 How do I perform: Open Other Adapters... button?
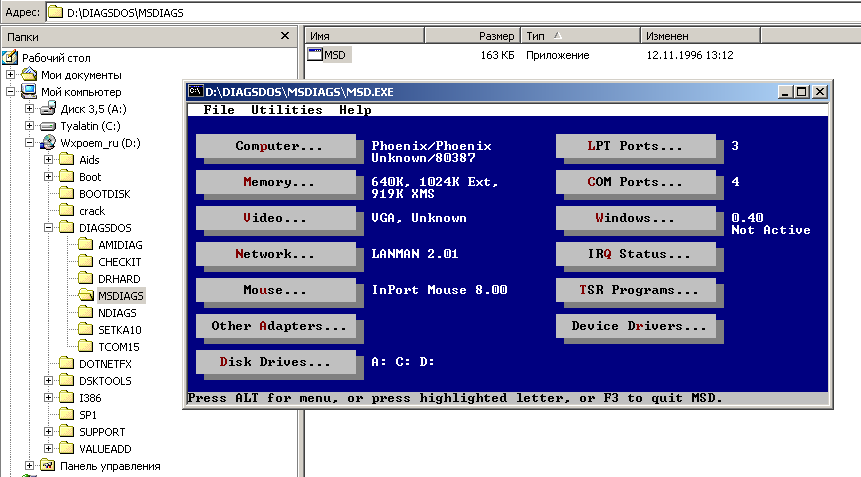276,326
